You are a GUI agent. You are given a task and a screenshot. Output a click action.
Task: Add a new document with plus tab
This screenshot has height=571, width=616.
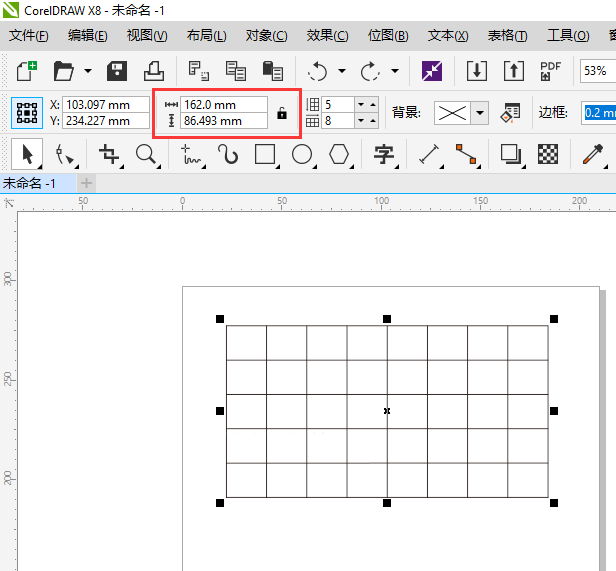pyautogui.click(x=86, y=183)
